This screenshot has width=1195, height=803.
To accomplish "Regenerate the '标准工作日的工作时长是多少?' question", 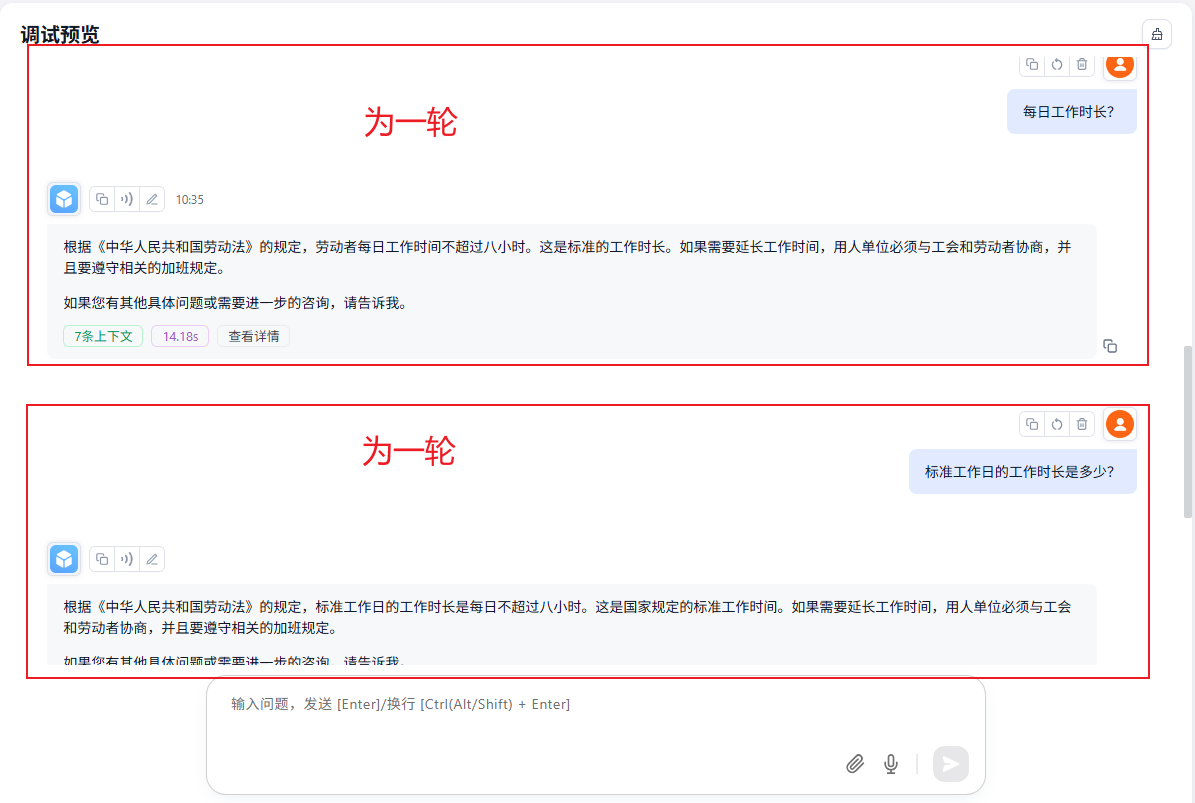I will coord(1057,424).
